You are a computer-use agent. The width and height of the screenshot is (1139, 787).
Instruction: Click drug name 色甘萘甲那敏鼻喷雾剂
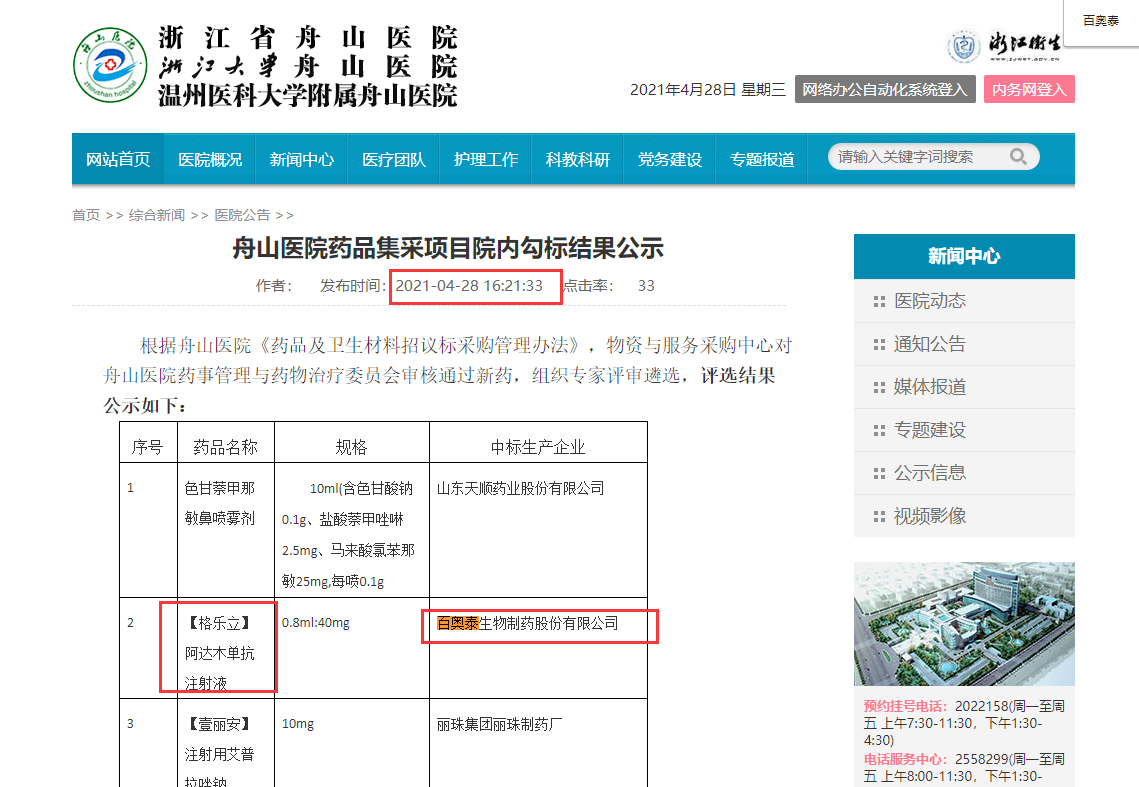pyautogui.click(x=219, y=503)
